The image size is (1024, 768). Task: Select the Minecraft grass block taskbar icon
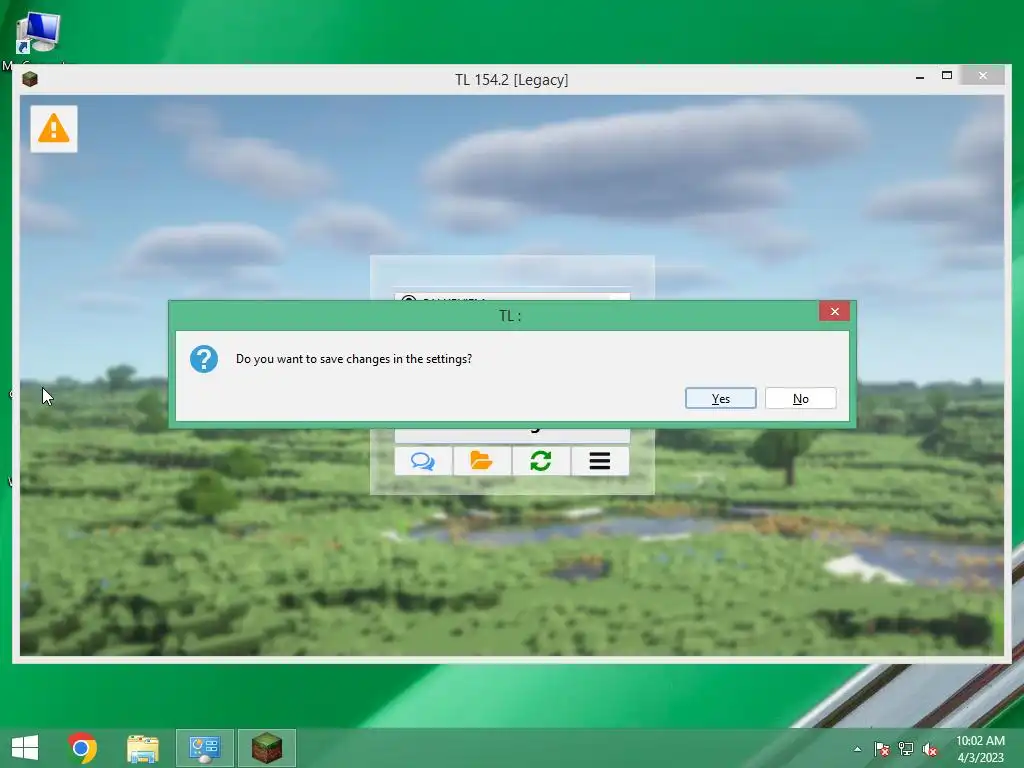pyautogui.click(x=266, y=748)
